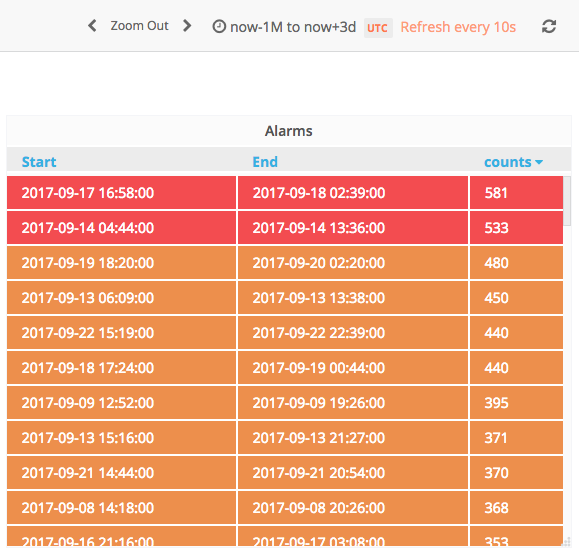Open Refresh every 10s setting

[458, 27]
